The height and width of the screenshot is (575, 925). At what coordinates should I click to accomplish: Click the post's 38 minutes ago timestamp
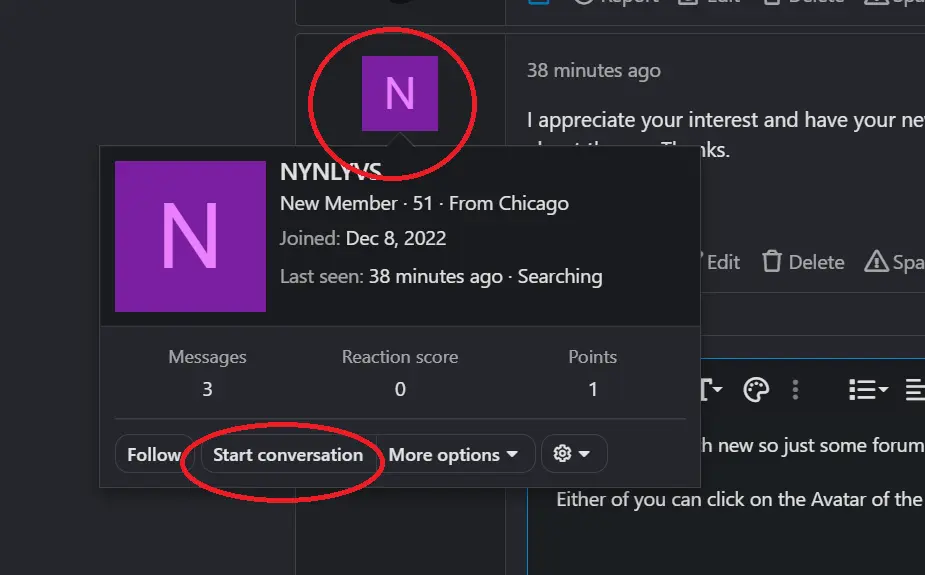click(593, 71)
